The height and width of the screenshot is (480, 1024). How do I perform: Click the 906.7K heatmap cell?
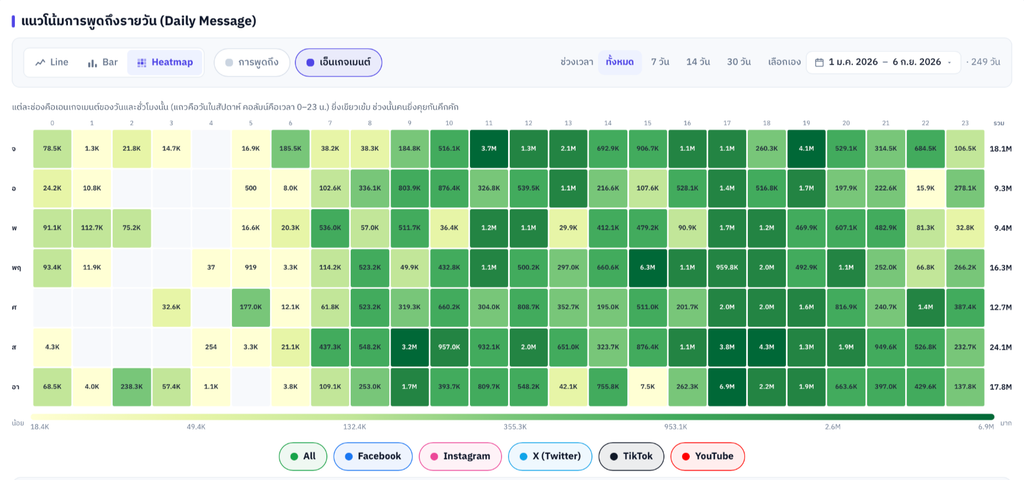point(648,149)
